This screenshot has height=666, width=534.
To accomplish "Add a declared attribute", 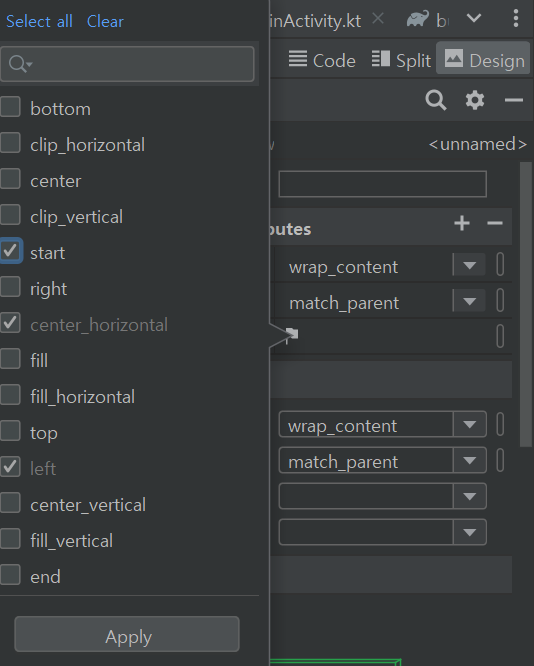I will (462, 223).
